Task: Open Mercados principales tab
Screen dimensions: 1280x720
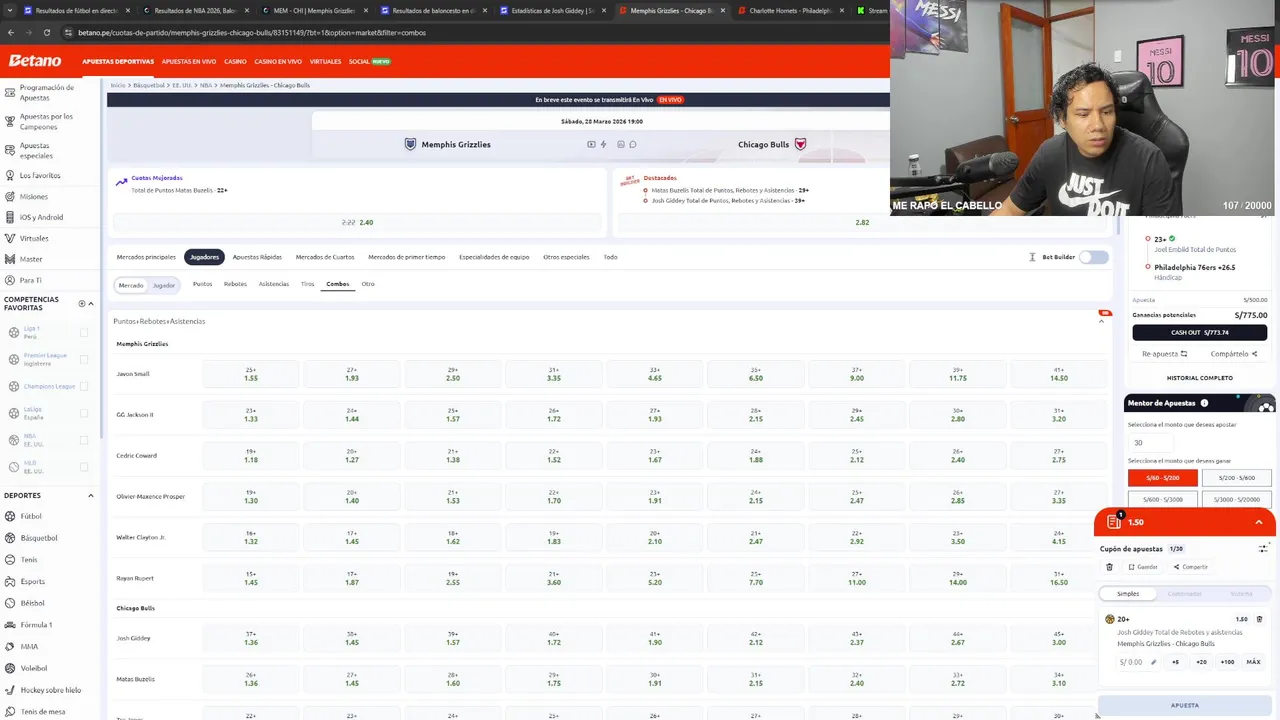Action: pyautogui.click(x=146, y=257)
